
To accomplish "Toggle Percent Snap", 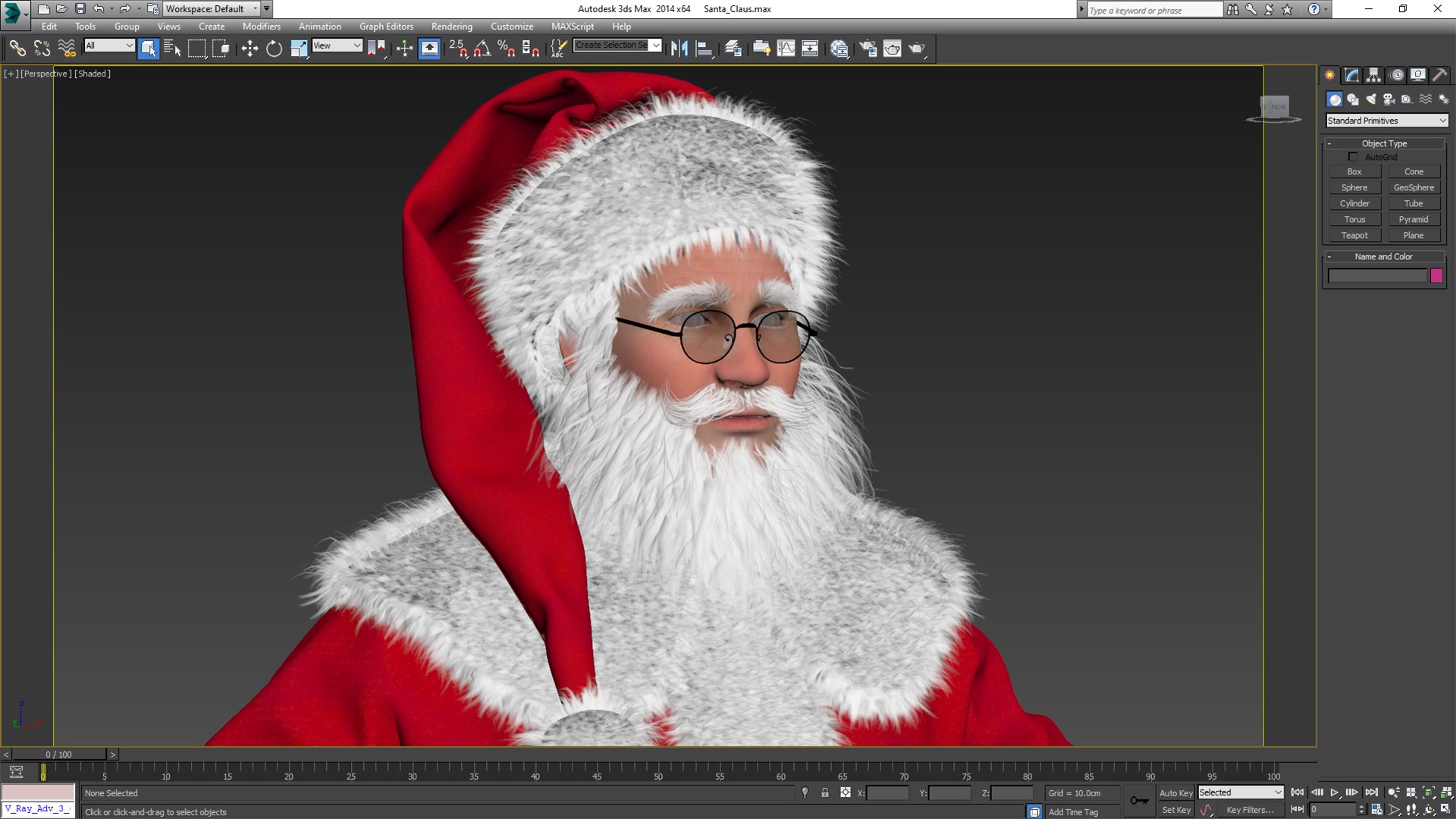I will (x=506, y=49).
